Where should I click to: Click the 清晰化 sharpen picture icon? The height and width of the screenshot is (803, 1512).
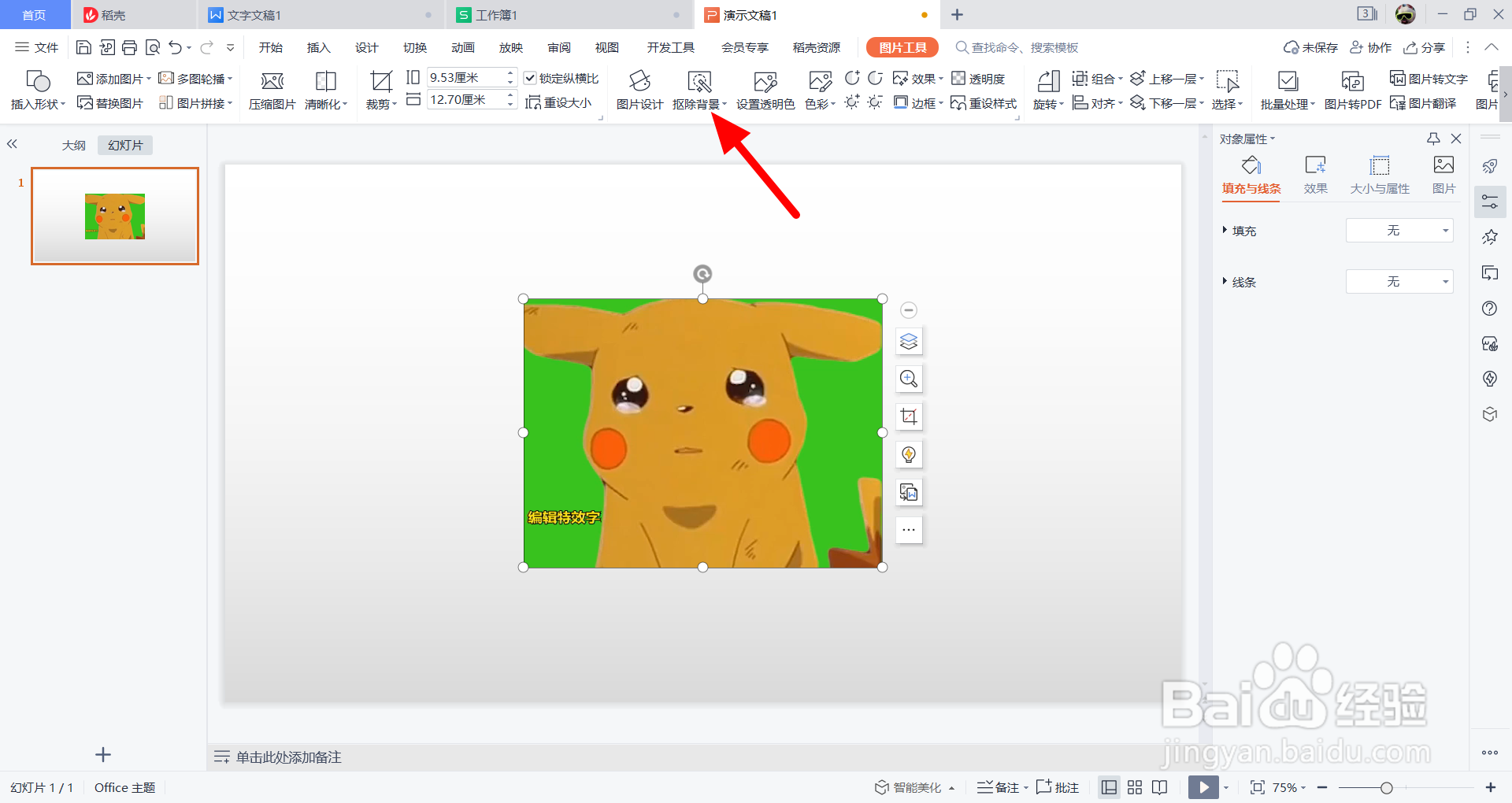[x=325, y=82]
